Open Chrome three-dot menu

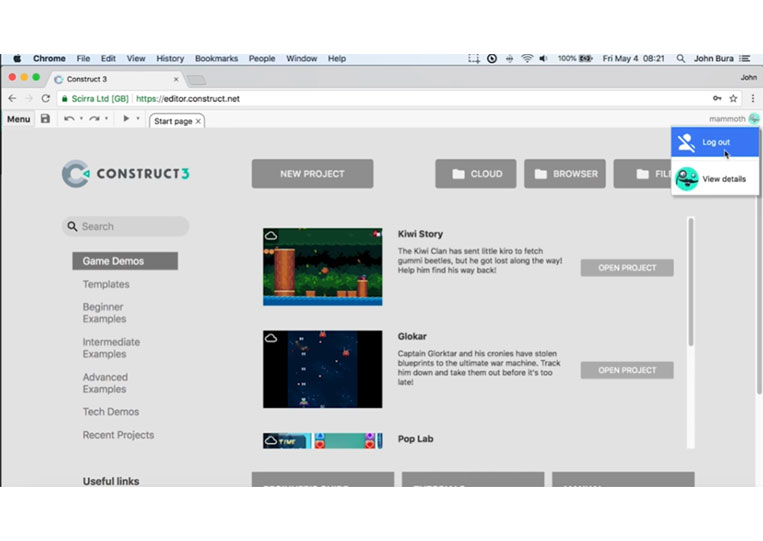point(753,98)
